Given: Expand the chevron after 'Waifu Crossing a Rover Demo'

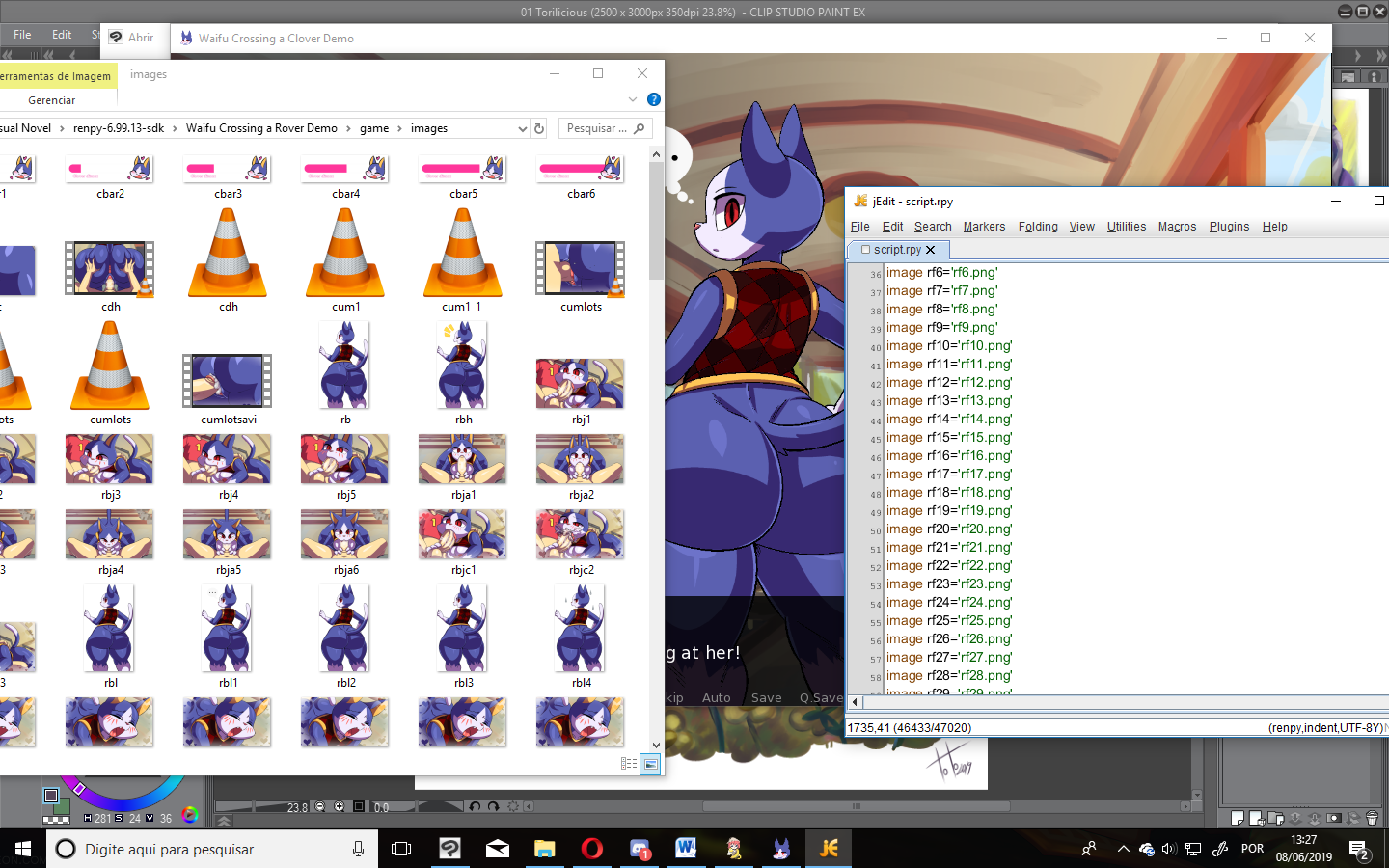Looking at the screenshot, I should click(348, 128).
